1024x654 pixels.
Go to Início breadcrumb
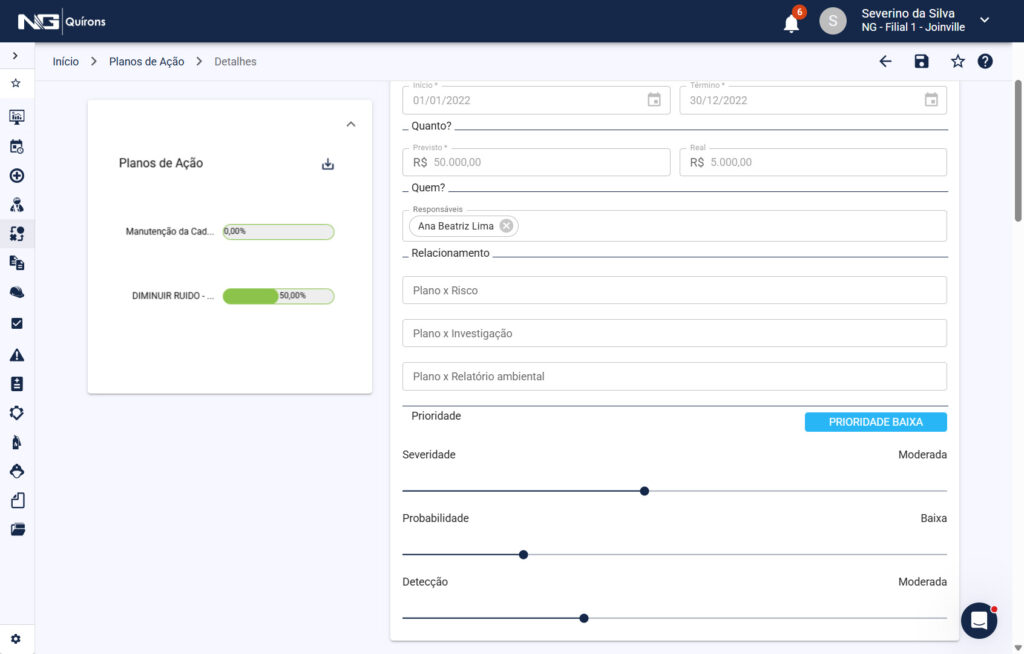coord(65,61)
